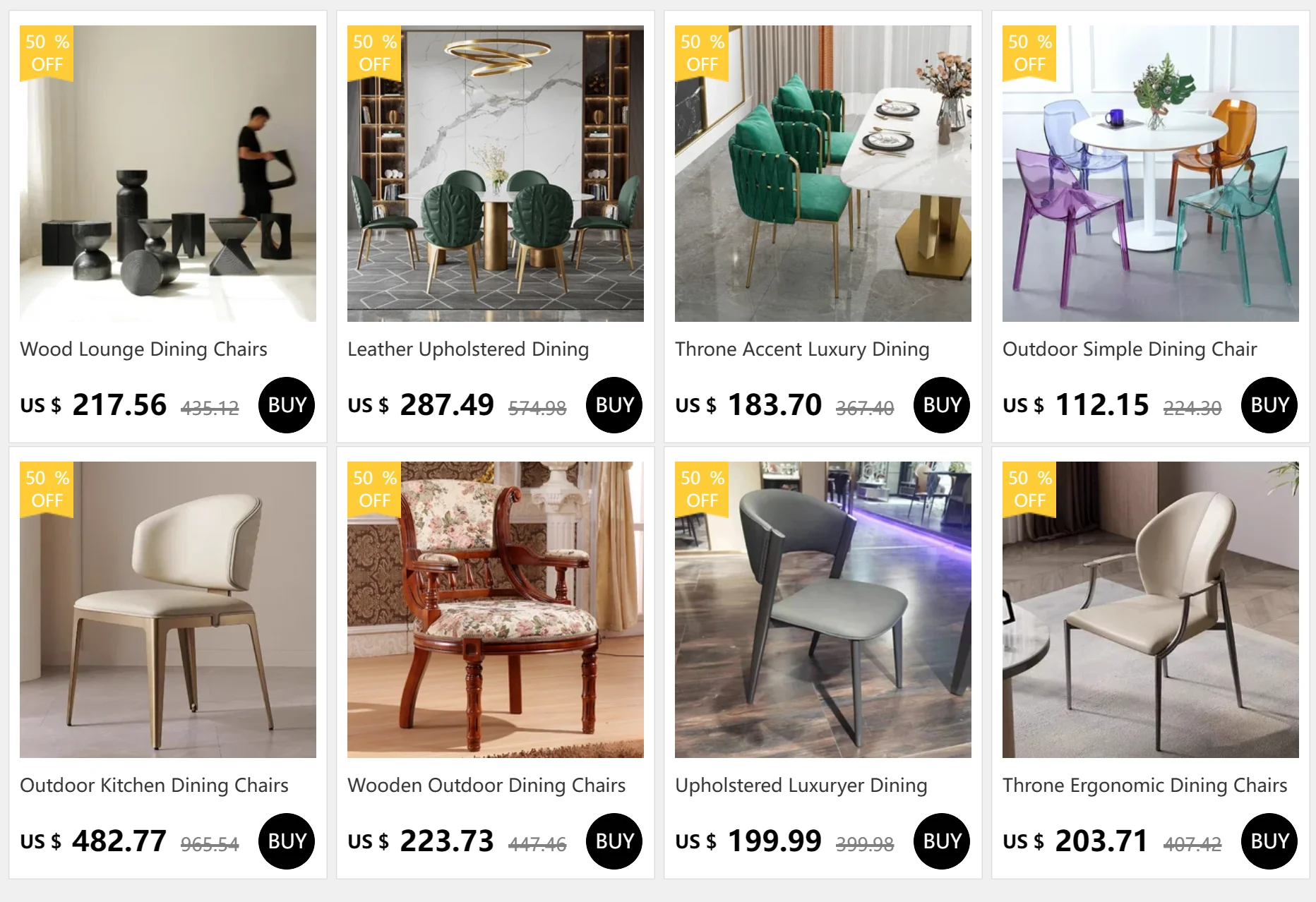Click BUY for Wood Lounge Dining Chairs

tap(287, 405)
